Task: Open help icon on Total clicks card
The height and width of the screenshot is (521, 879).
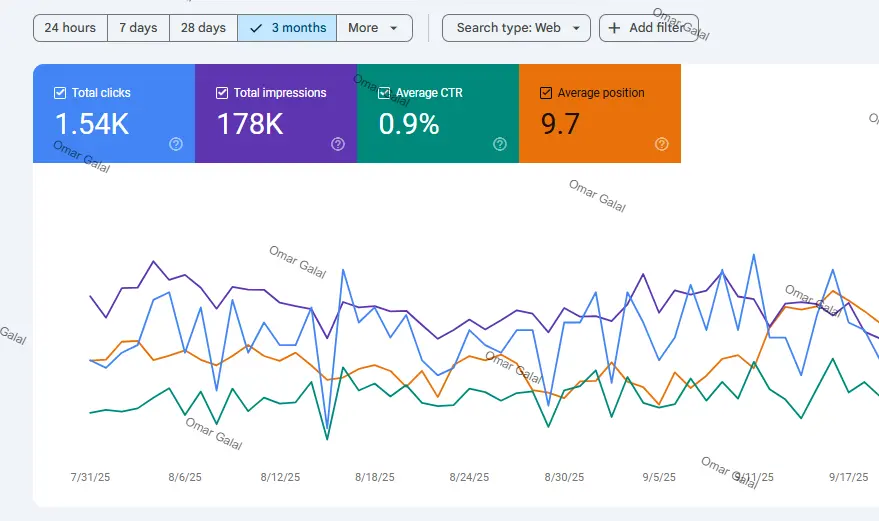Action: point(176,144)
